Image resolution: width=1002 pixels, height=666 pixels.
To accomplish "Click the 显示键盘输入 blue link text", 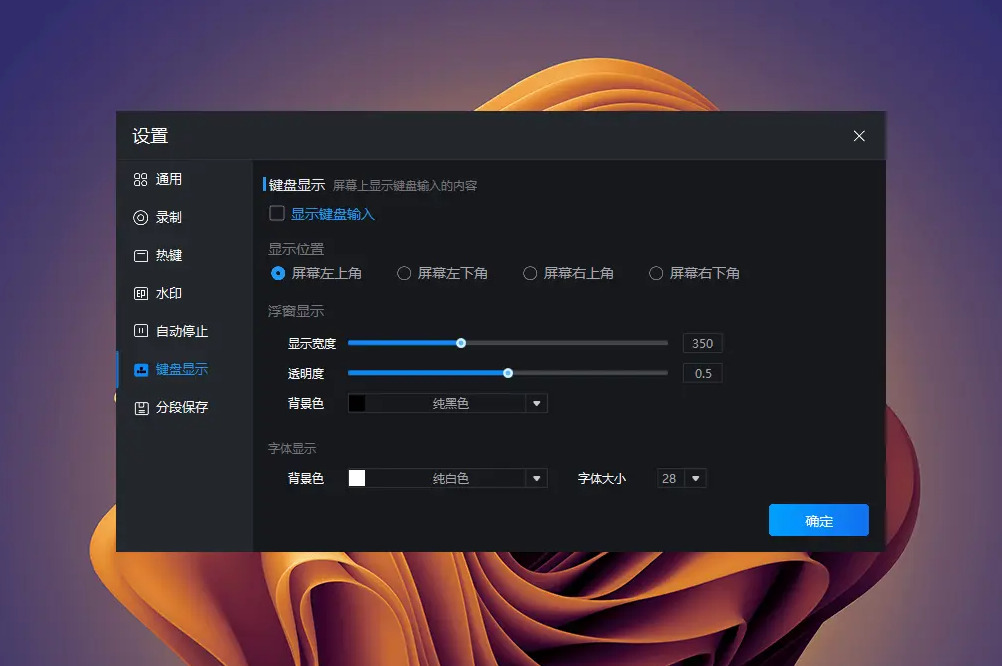I will [x=332, y=214].
